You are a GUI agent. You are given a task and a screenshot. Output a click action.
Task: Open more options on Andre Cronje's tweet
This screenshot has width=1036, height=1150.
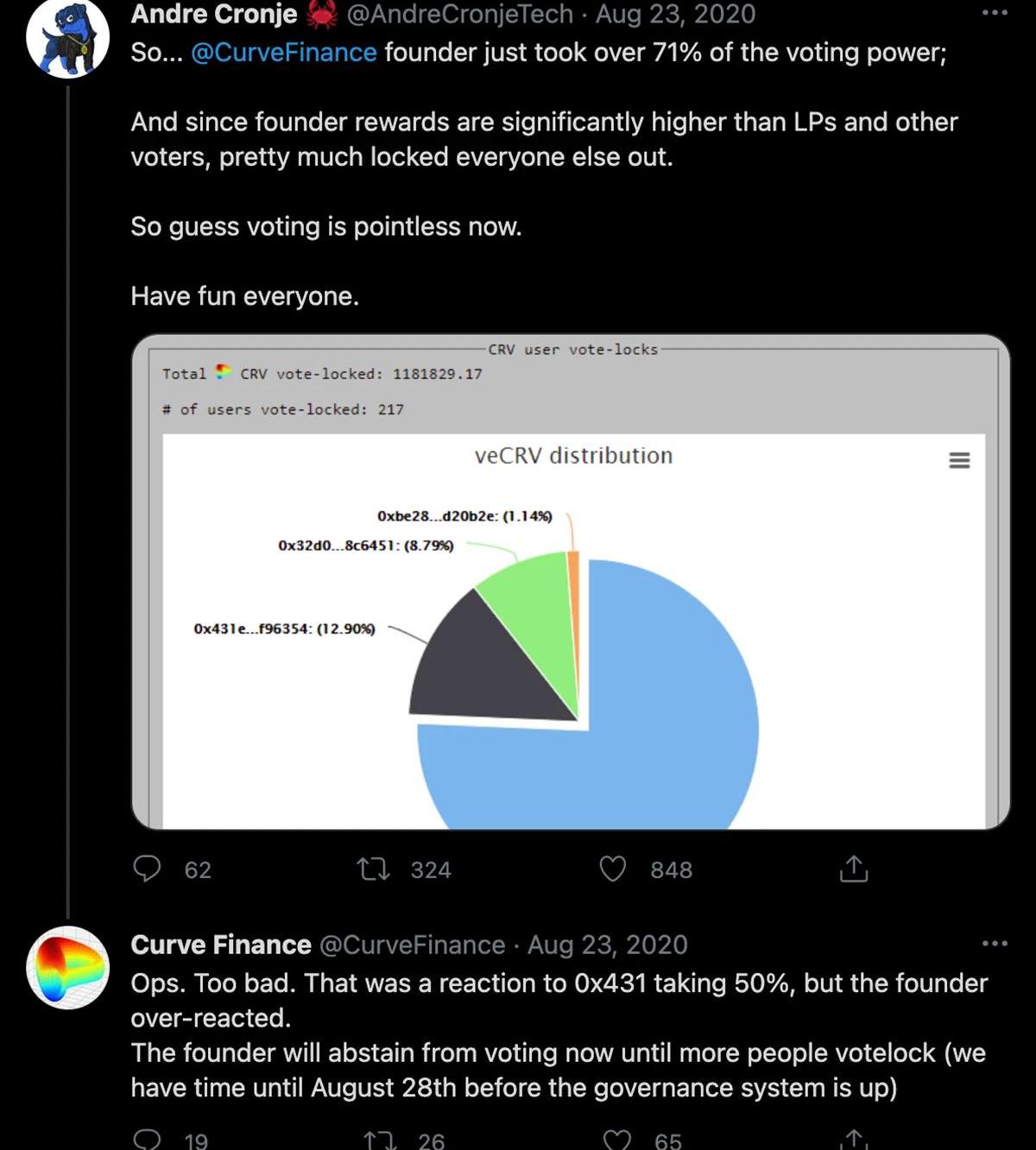(x=995, y=13)
